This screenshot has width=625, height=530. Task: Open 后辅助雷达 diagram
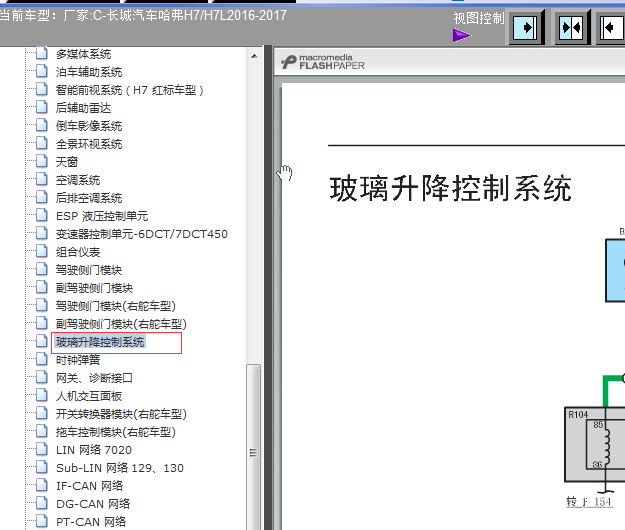(83, 108)
